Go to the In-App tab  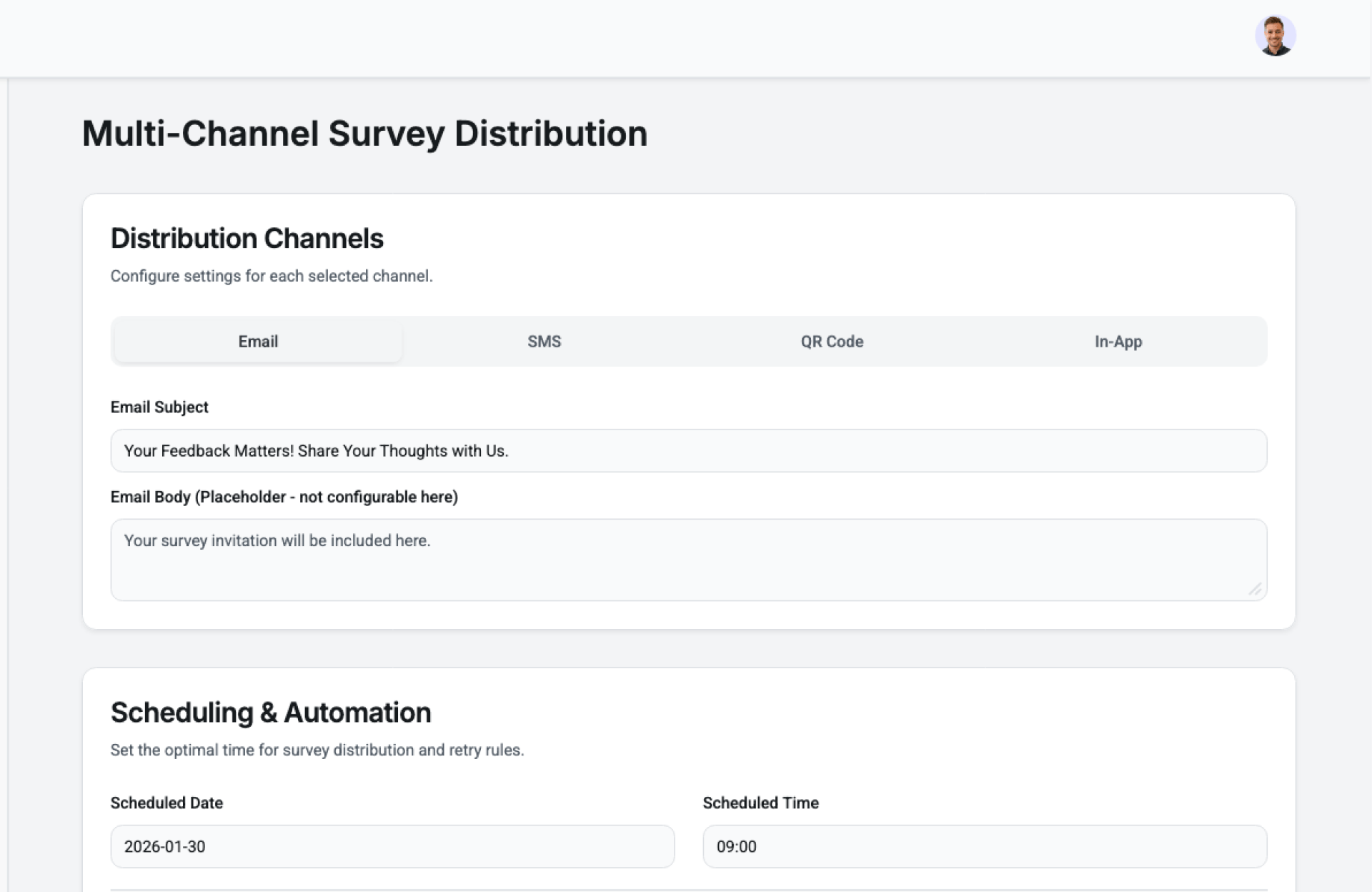tap(1118, 342)
